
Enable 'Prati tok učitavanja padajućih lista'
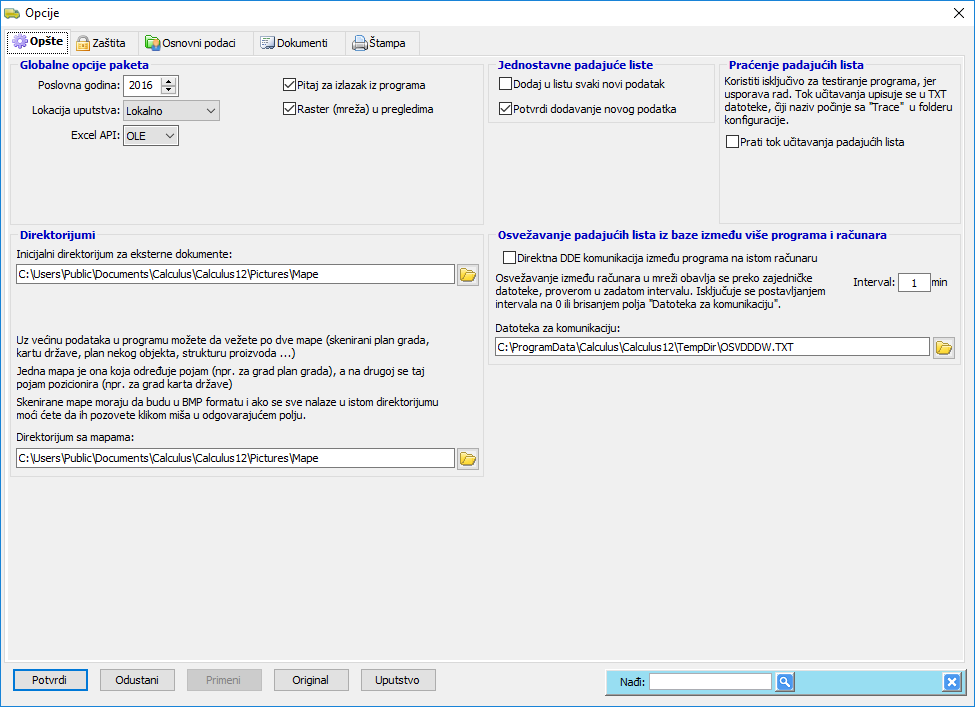(733, 142)
